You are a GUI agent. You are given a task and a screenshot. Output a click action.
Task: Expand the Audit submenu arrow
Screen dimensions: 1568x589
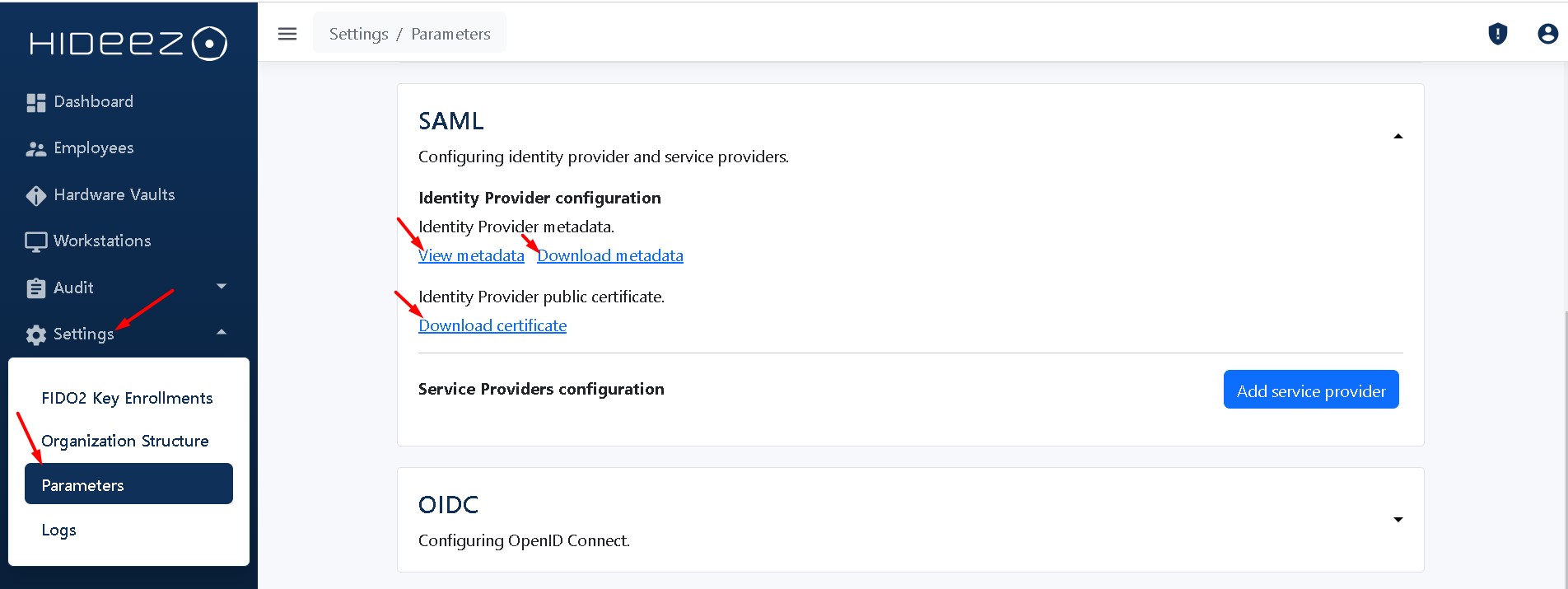(221, 287)
